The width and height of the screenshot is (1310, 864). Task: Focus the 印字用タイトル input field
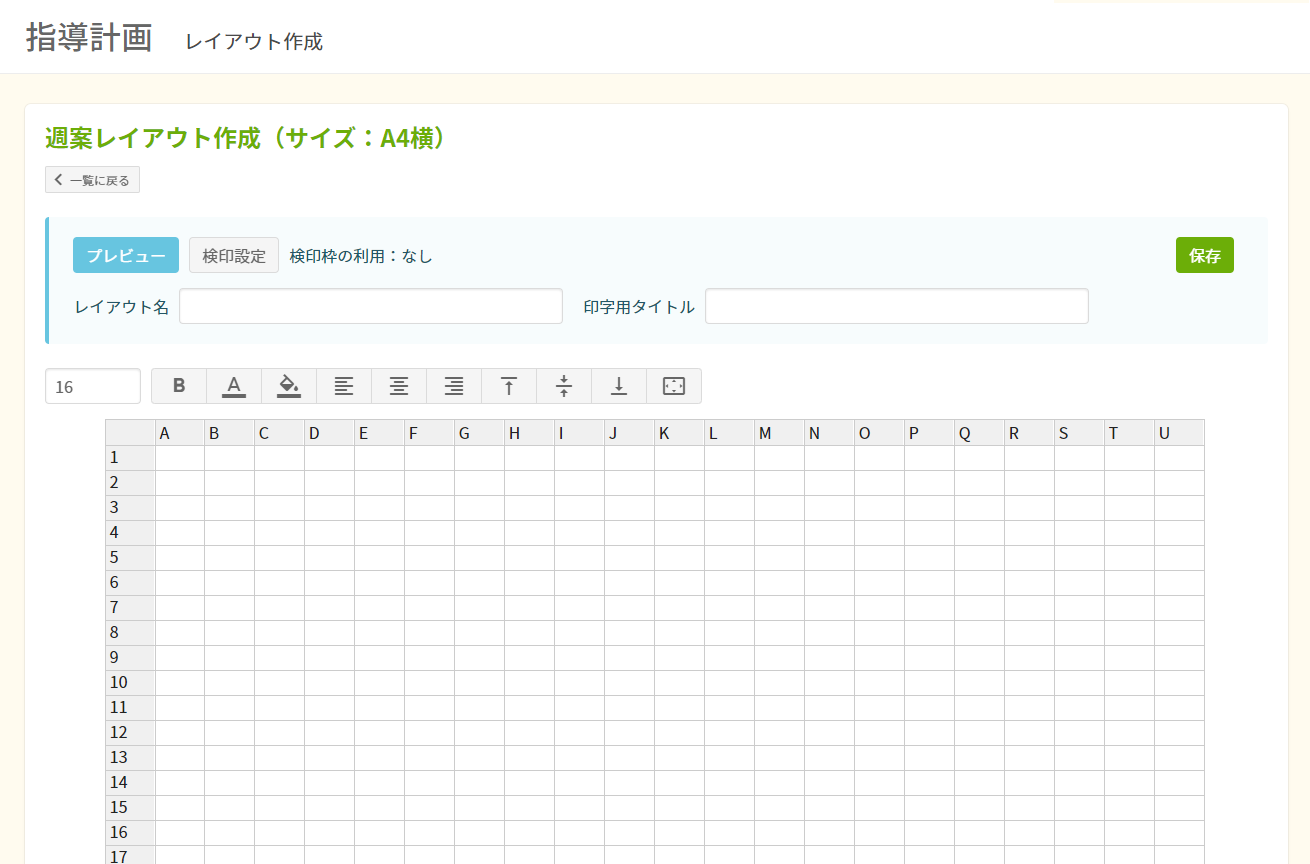point(897,306)
